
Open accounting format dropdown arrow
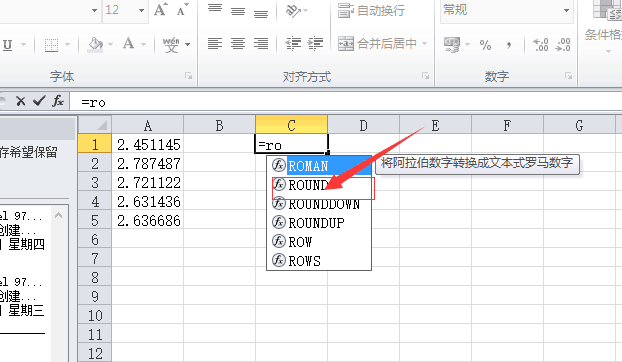coord(467,44)
